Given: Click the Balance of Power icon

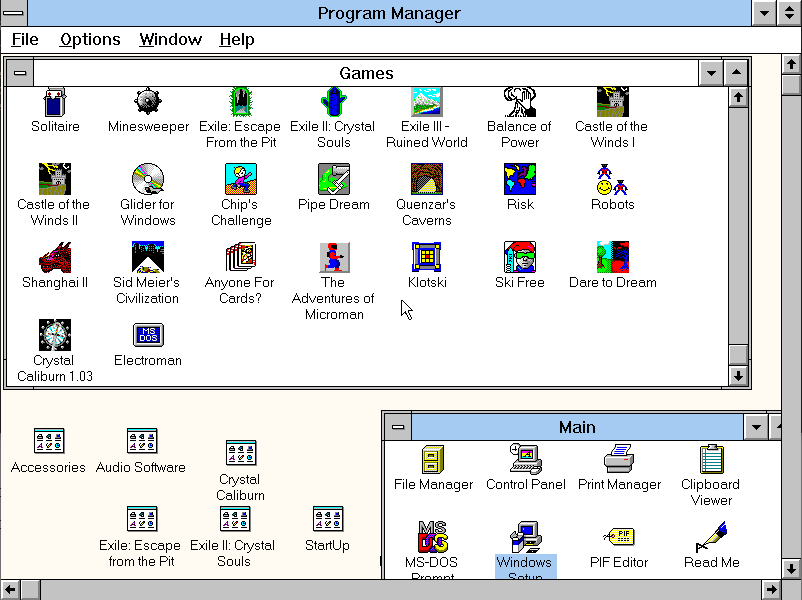Looking at the screenshot, I should coord(520,102).
